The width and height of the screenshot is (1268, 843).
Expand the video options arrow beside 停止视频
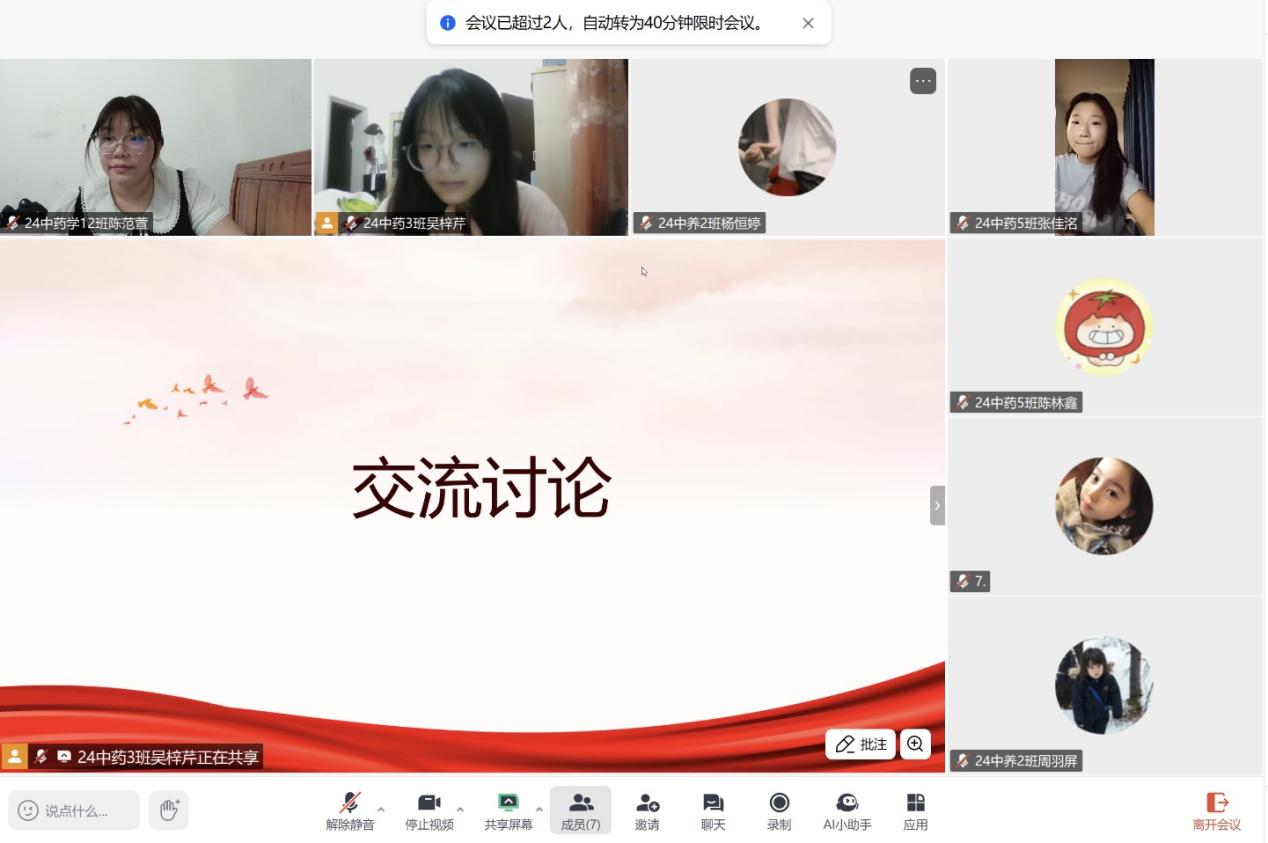pyautogui.click(x=460, y=809)
